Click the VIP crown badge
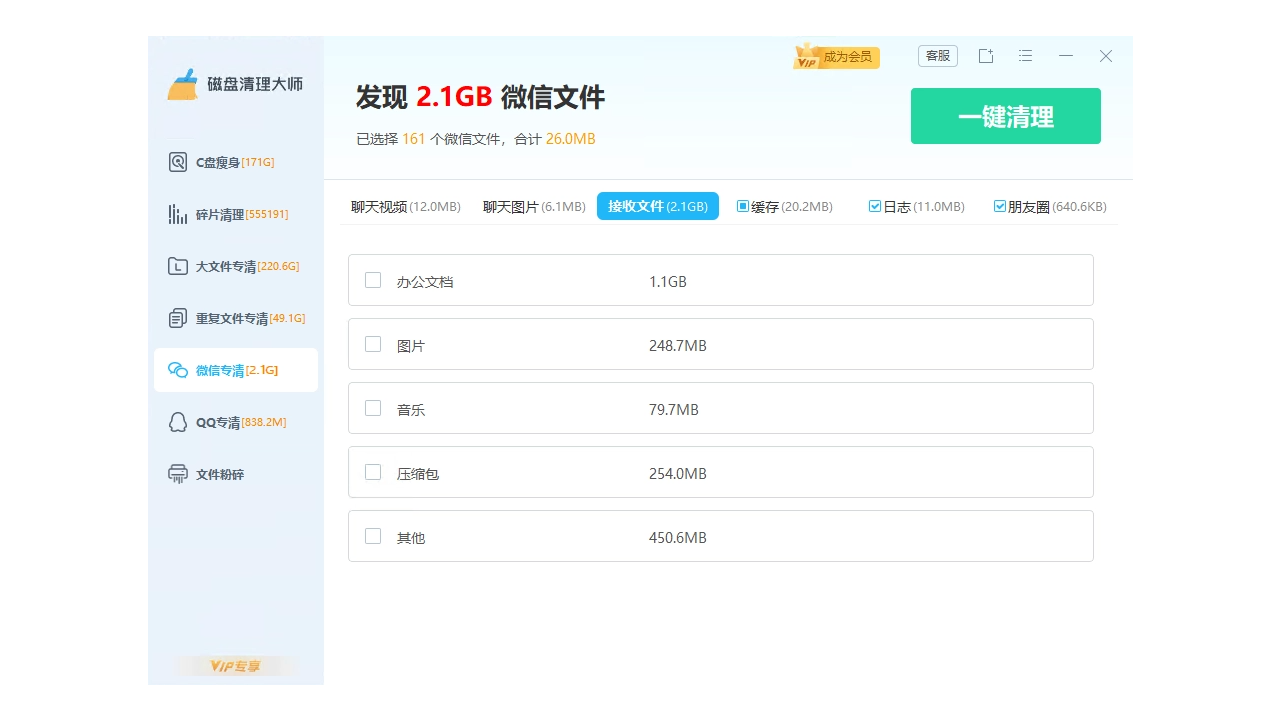The width and height of the screenshot is (1280, 720). pos(808,54)
